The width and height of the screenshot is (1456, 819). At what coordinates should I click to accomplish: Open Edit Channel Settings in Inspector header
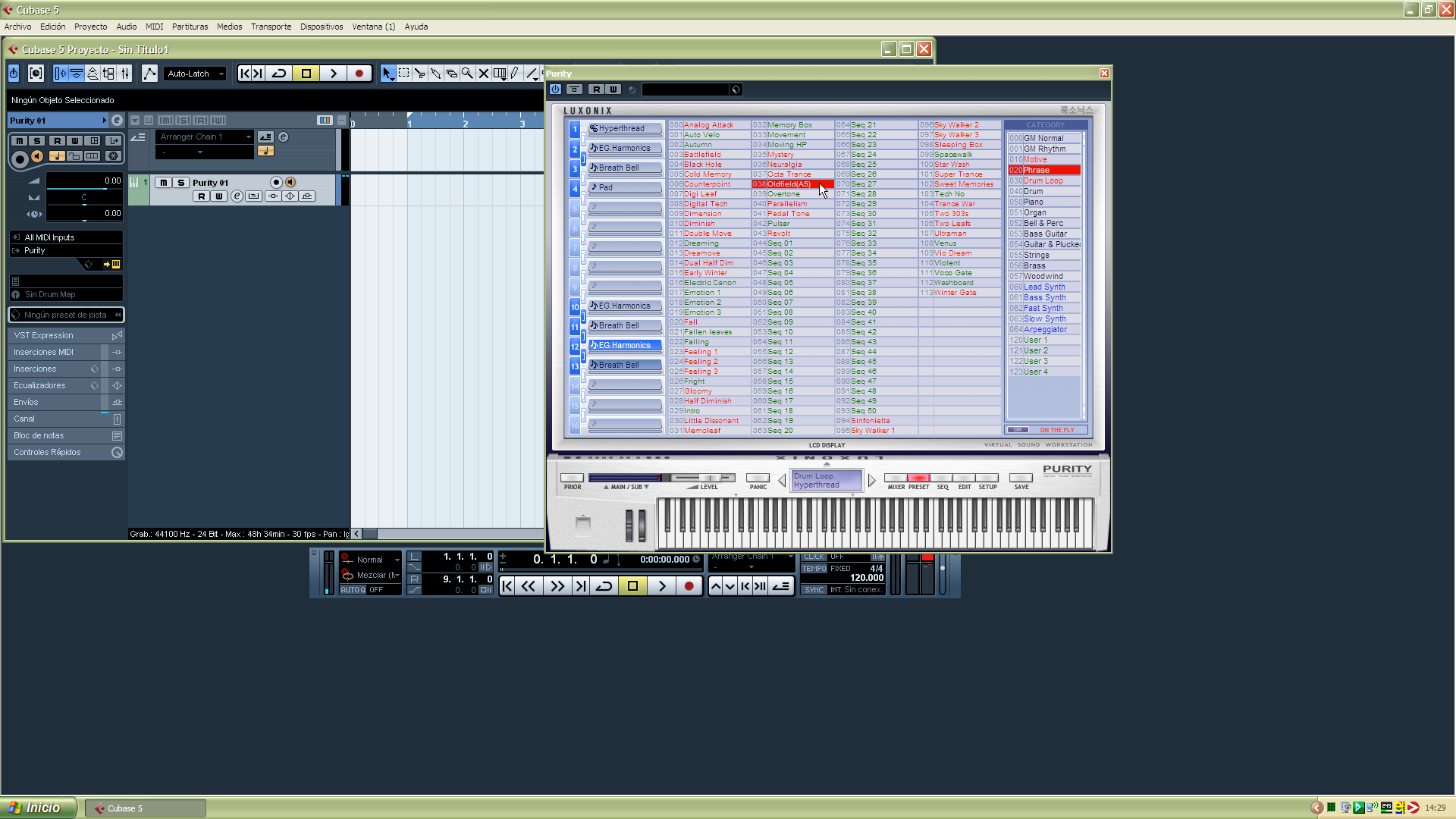point(117,121)
